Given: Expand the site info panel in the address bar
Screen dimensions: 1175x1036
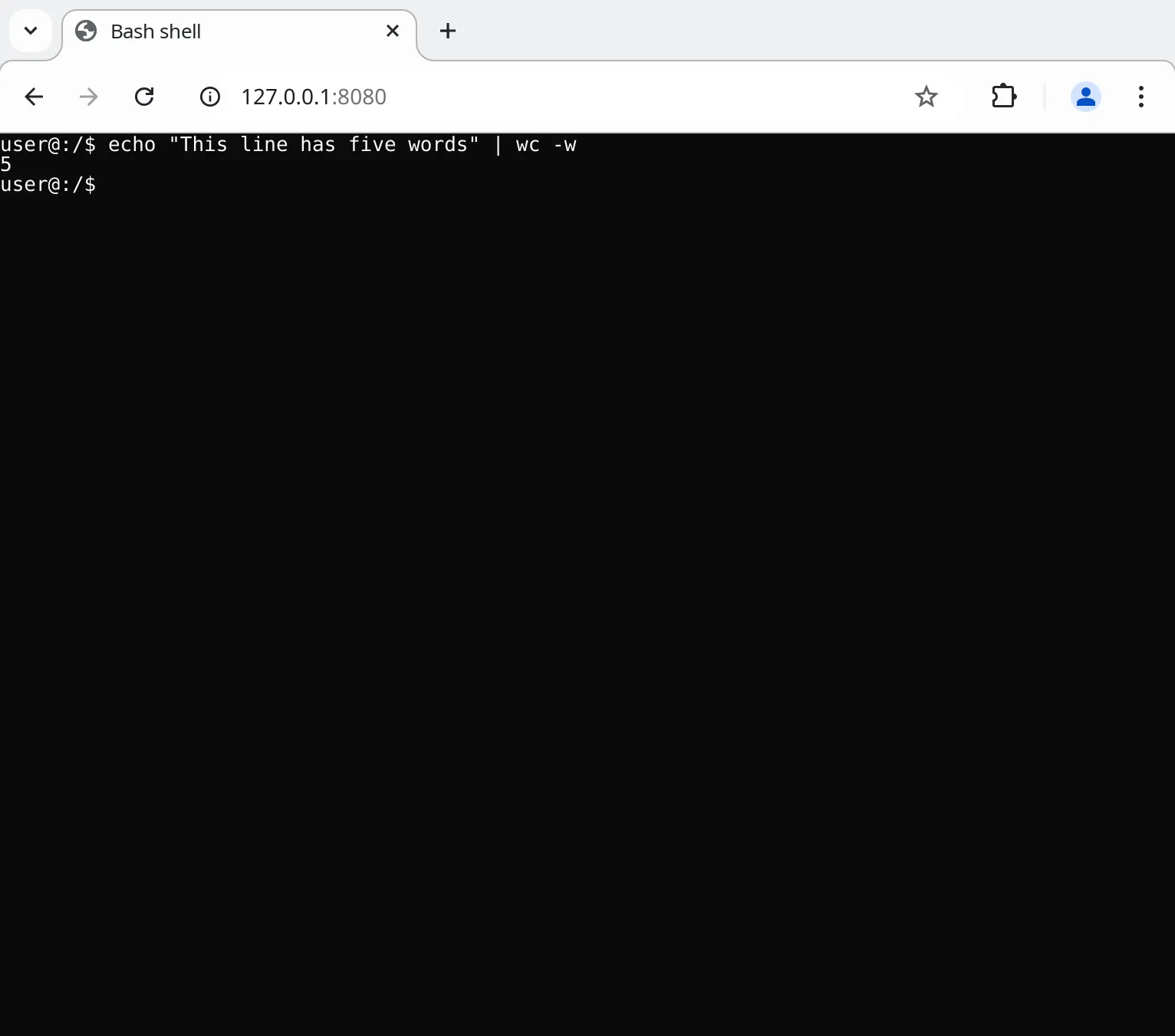Looking at the screenshot, I should tap(209, 97).
